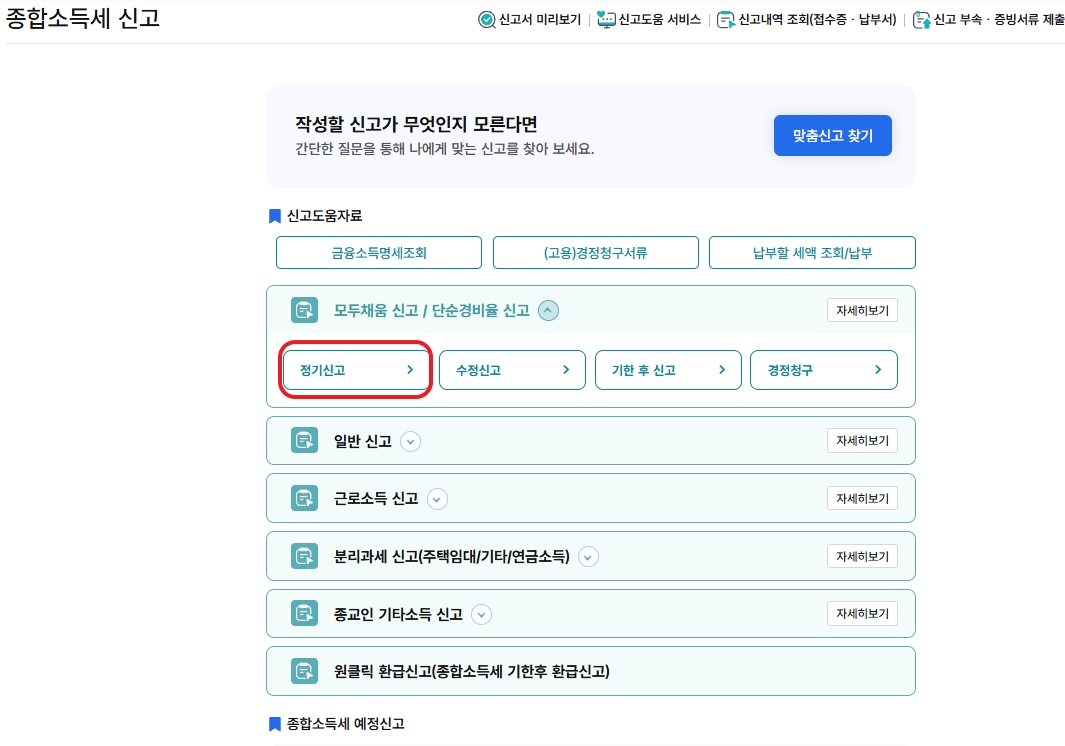1065x746 pixels.
Task: Click the icon beside 신고 부속·증빙서류 제출
Action: coord(922,20)
